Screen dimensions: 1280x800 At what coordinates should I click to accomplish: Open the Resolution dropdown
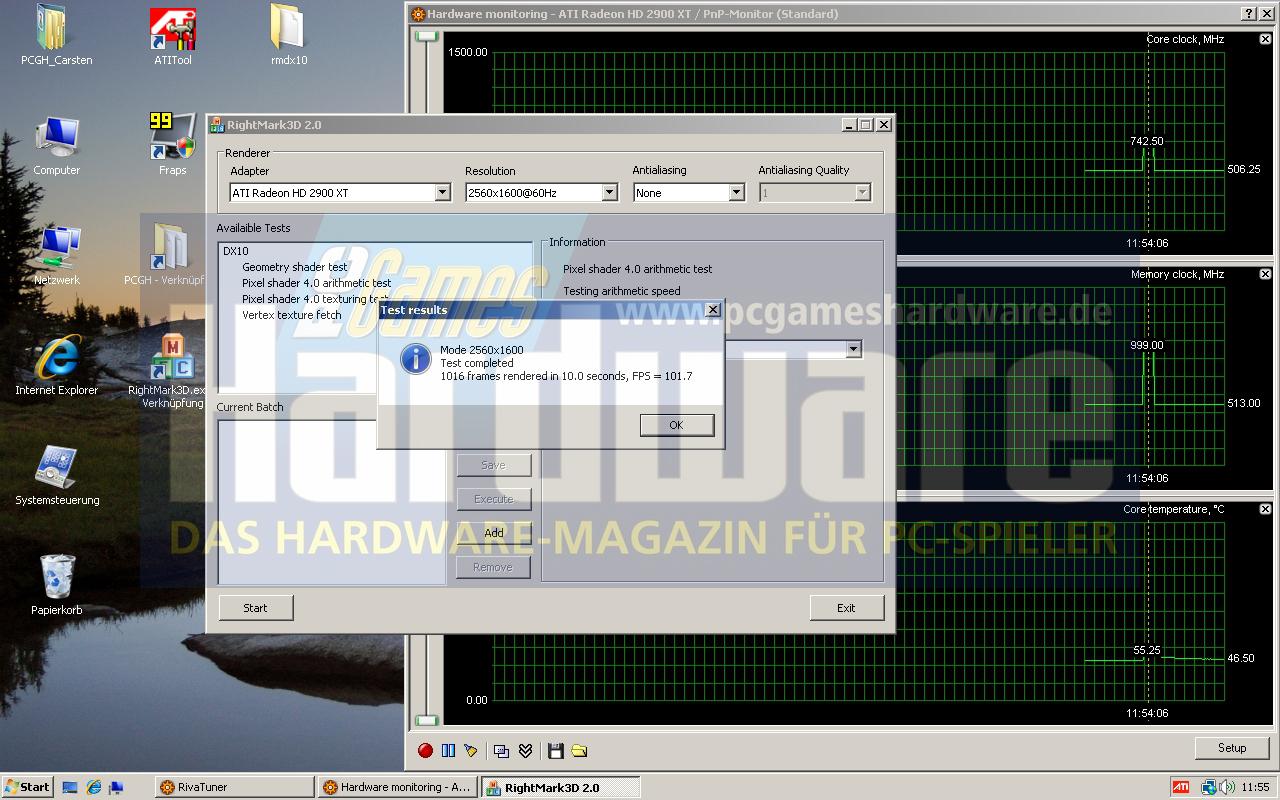click(x=609, y=192)
